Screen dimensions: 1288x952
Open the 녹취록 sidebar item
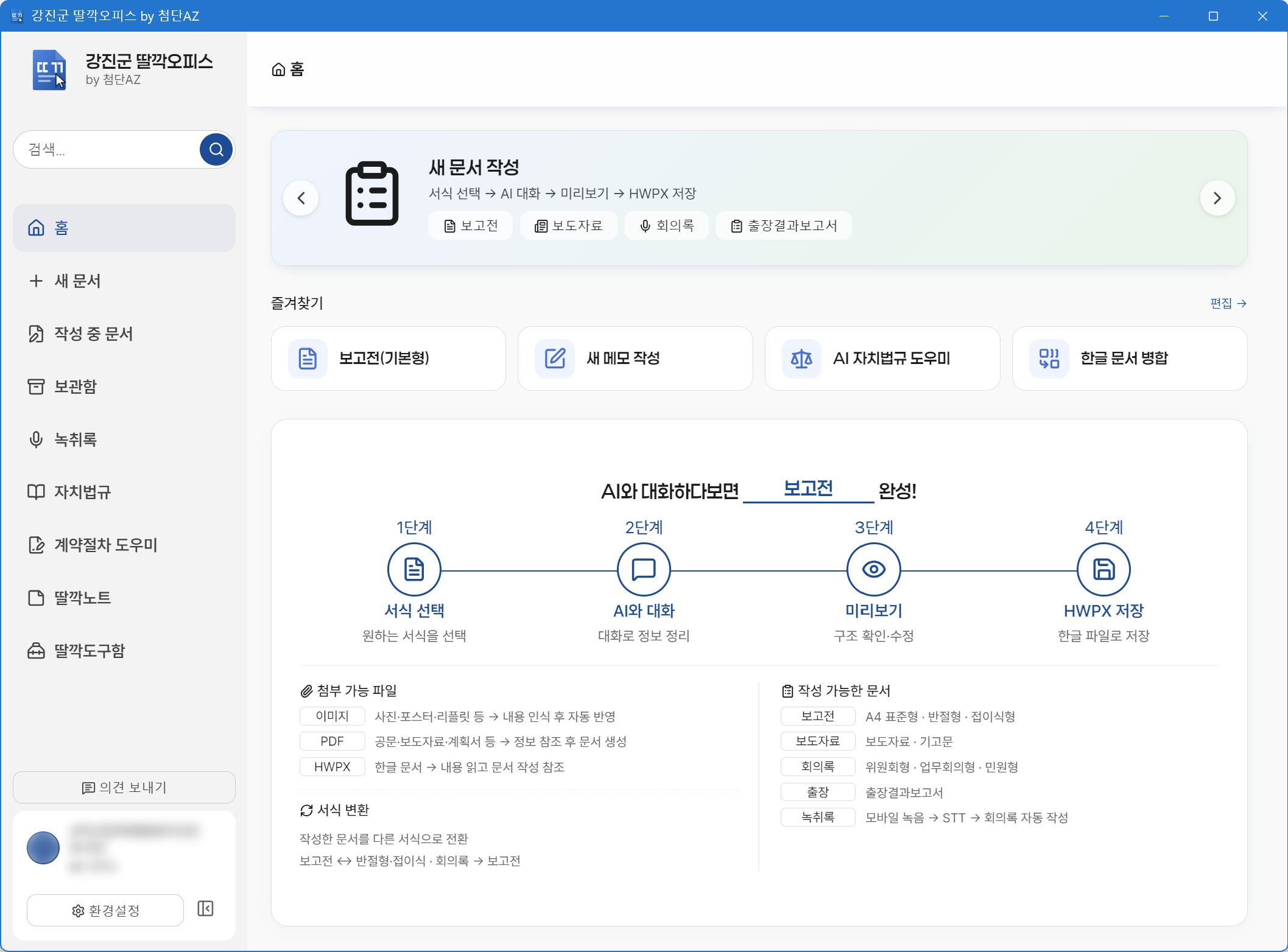(x=124, y=439)
